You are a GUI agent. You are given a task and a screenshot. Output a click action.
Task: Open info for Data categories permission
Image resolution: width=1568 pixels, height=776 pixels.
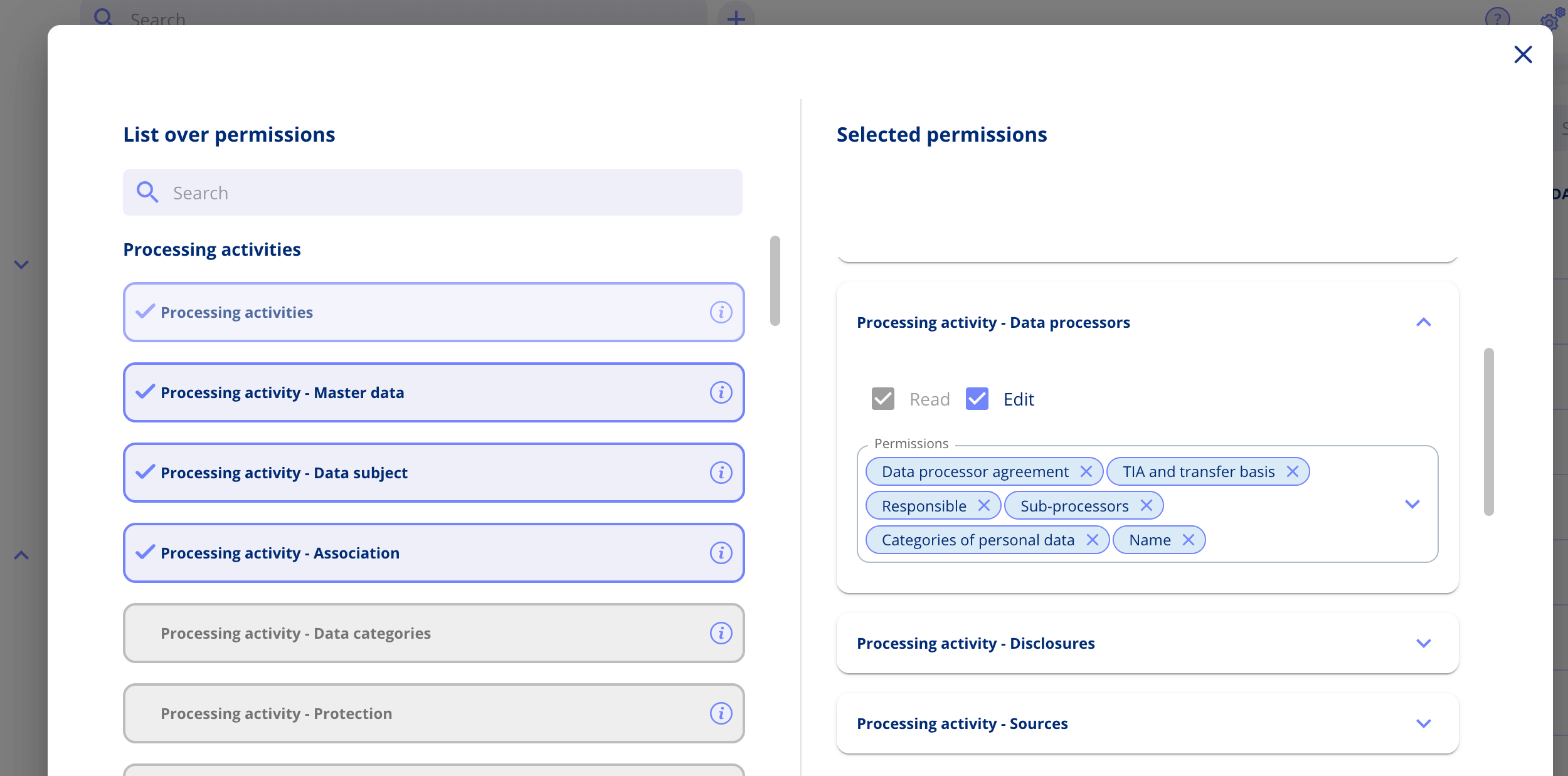[721, 633]
